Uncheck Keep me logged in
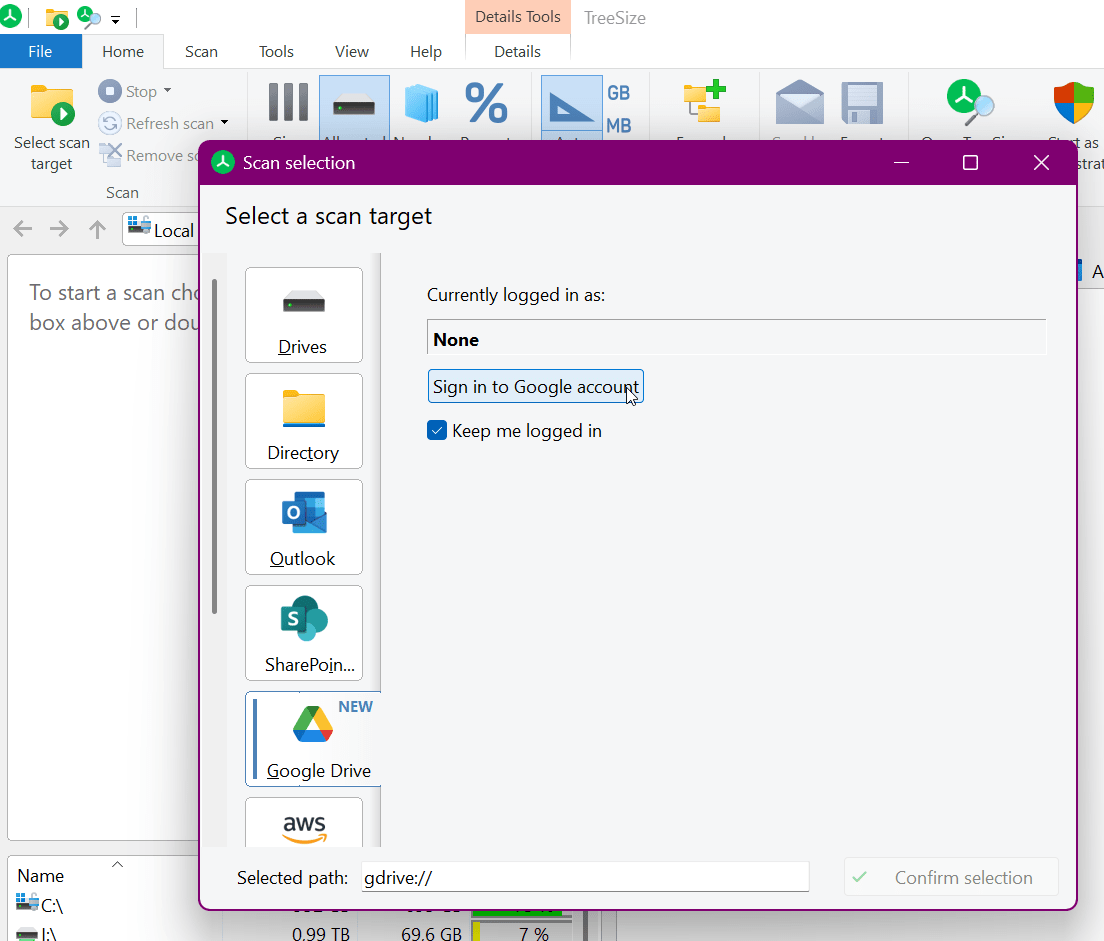The height and width of the screenshot is (941, 1104). (x=437, y=431)
